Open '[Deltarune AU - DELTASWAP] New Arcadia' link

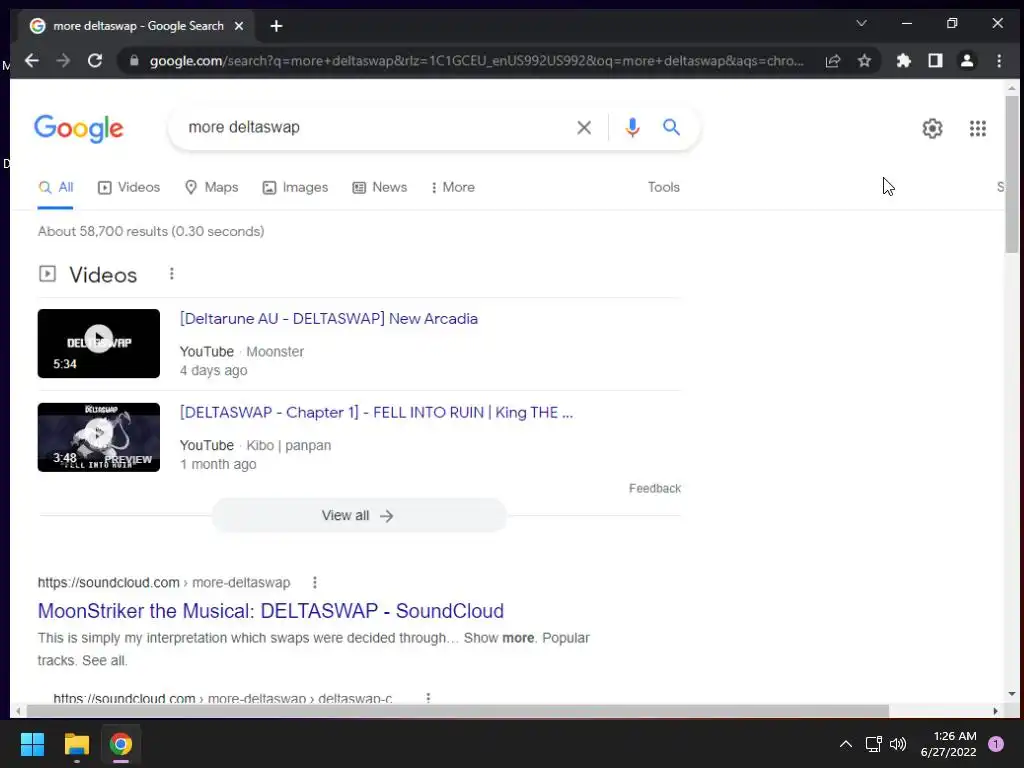[328, 319]
